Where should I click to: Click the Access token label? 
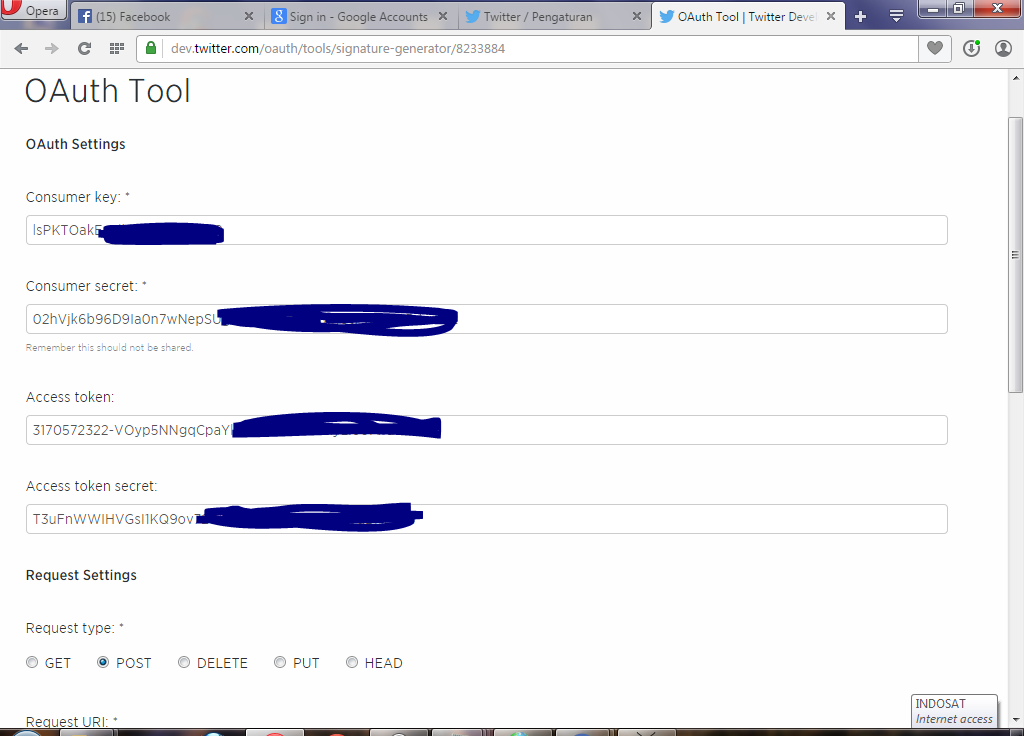coord(70,397)
